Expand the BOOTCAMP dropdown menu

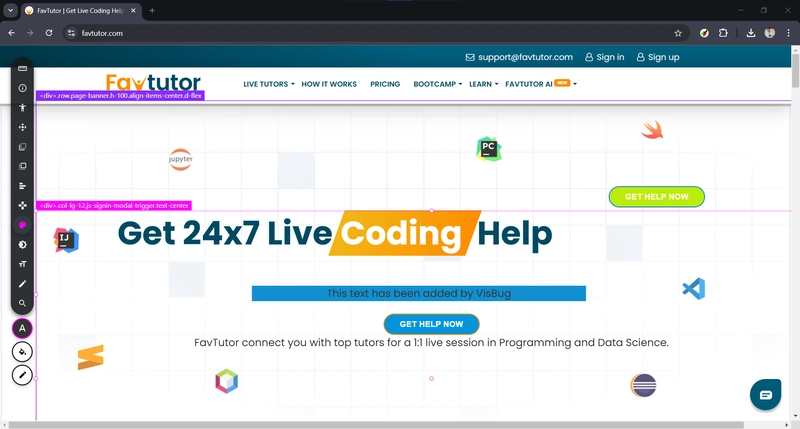click(x=437, y=84)
